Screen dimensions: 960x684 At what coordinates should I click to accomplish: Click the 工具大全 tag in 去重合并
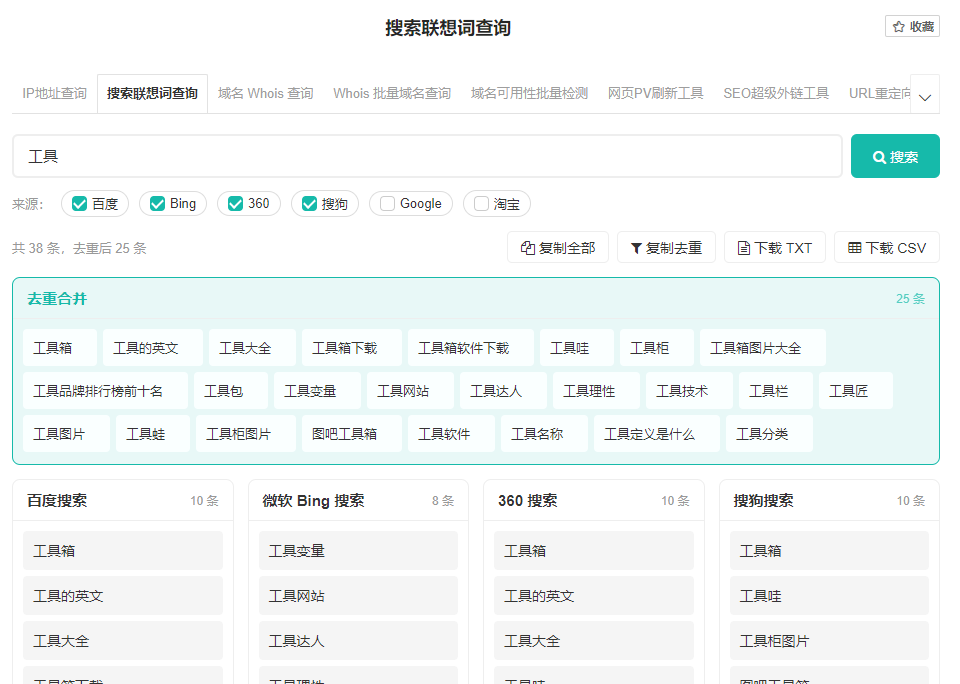pos(252,348)
